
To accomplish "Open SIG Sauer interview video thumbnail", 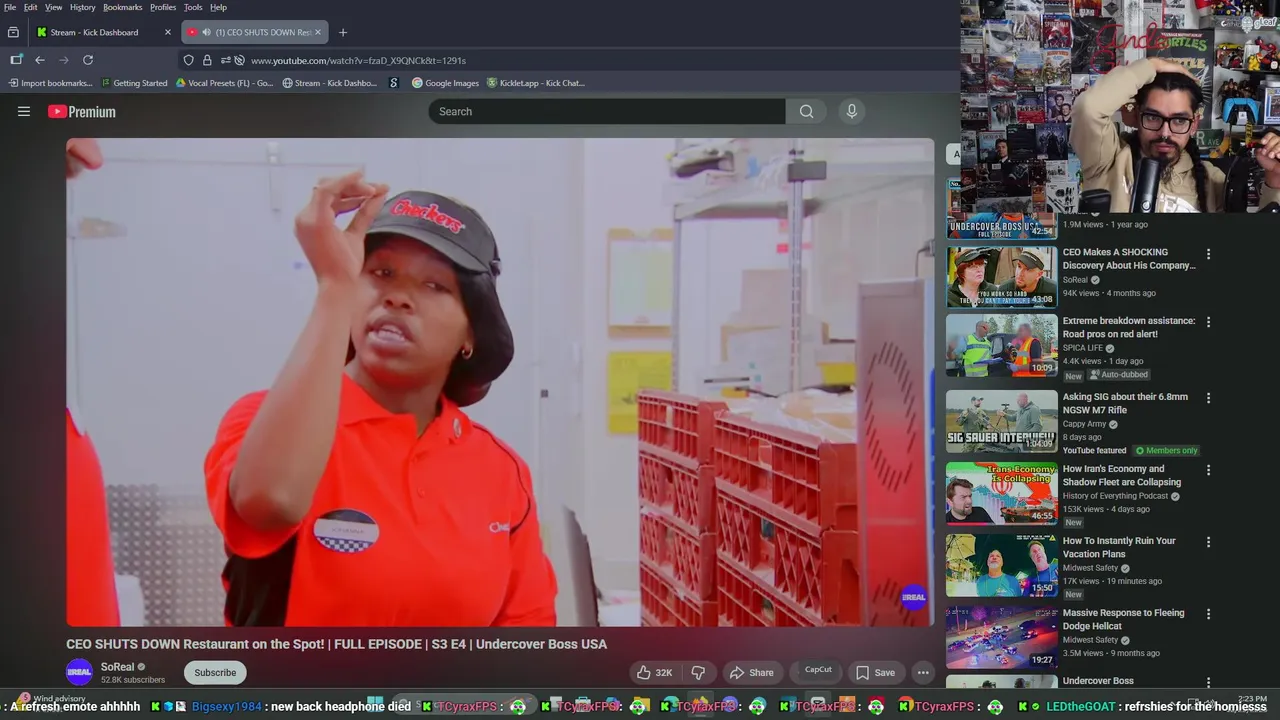I will point(1001,421).
